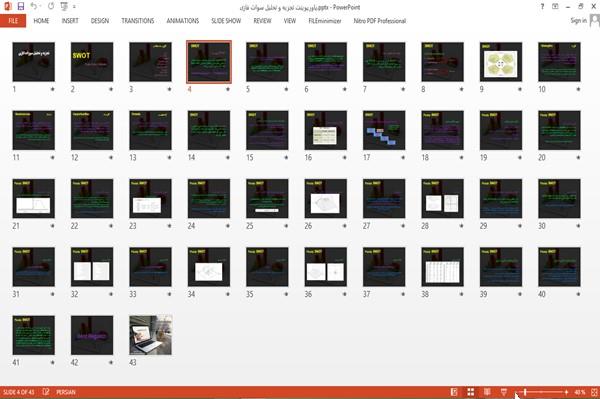Viewport: 600px width, 399px height.
Task: Select slide 9 with green diagram
Action: [501, 62]
